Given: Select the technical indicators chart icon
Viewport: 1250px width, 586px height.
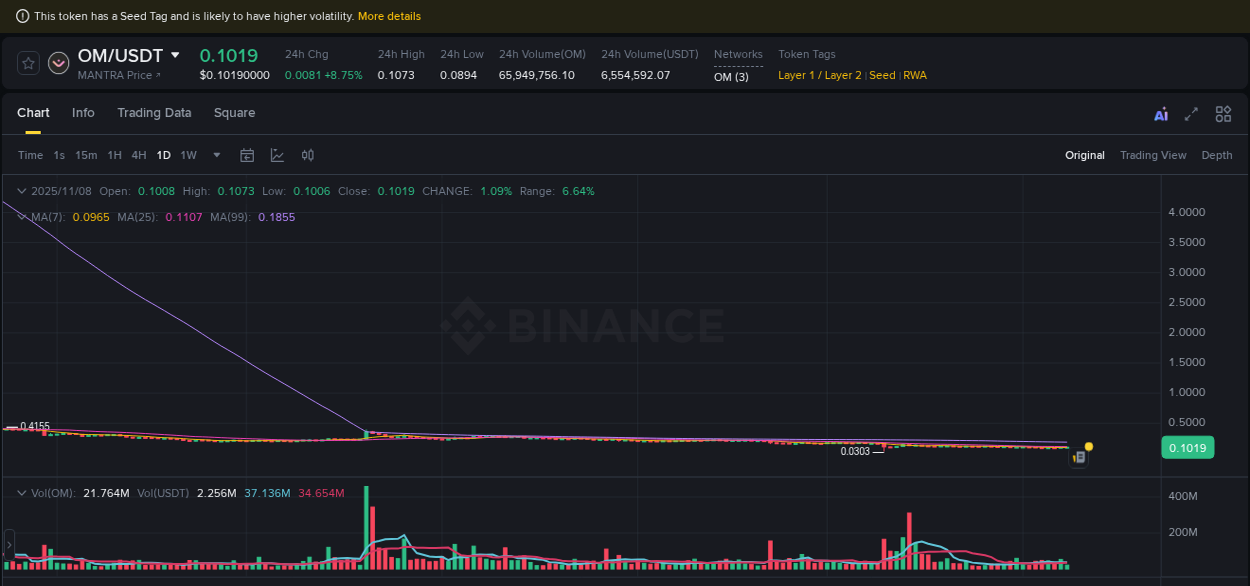Looking at the screenshot, I should 277,155.
